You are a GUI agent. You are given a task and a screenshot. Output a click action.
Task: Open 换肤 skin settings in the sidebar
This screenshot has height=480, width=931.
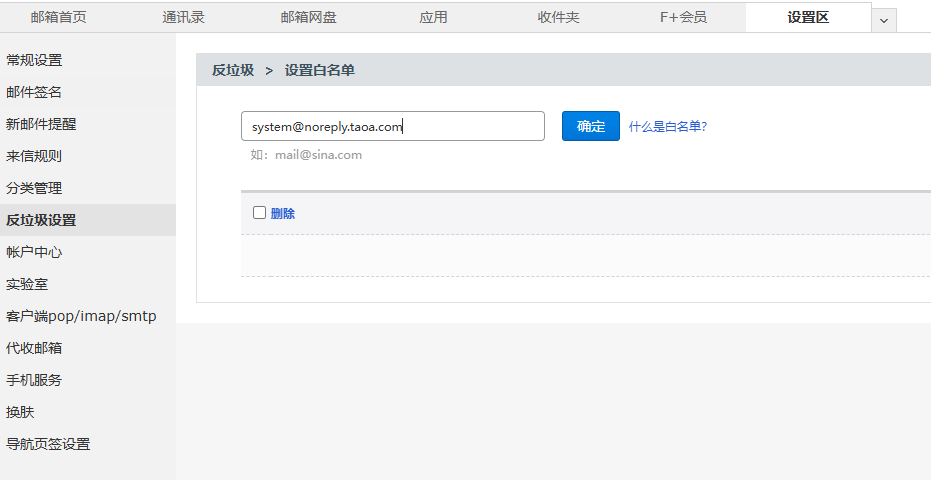click(20, 412)
